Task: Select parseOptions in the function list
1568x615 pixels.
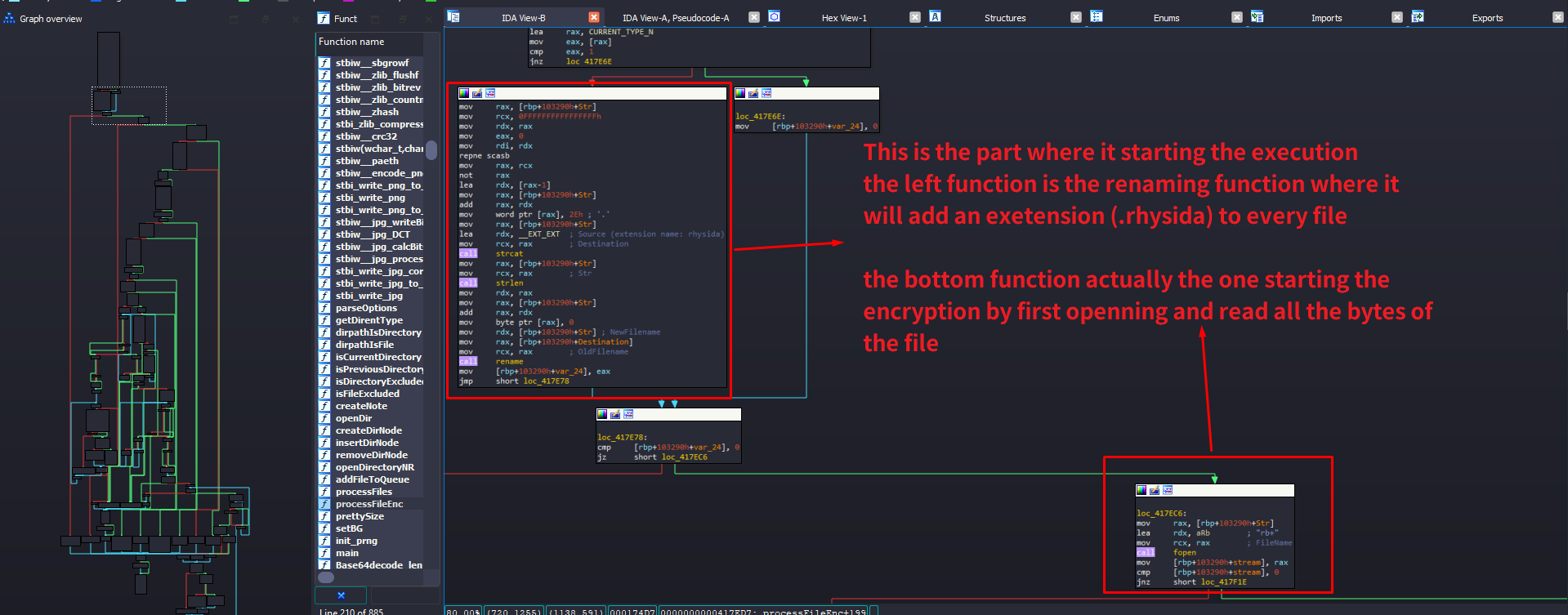Action: point(370,308)
